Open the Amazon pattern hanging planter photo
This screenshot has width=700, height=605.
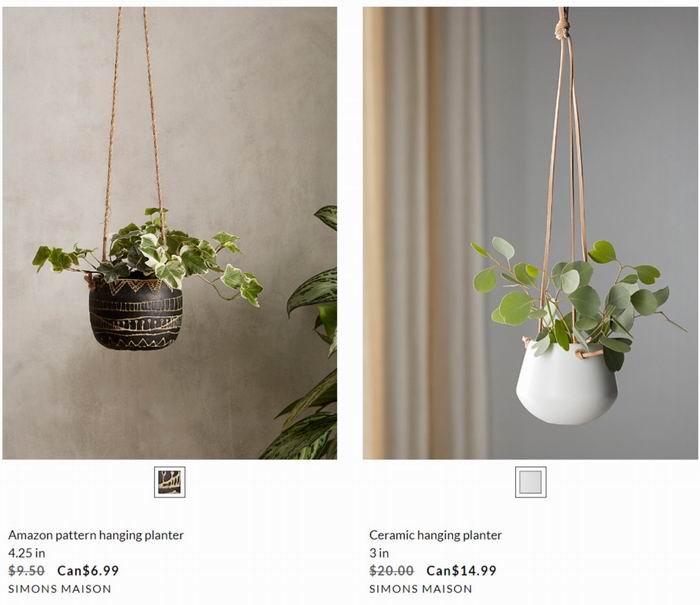tap(170, 233)
